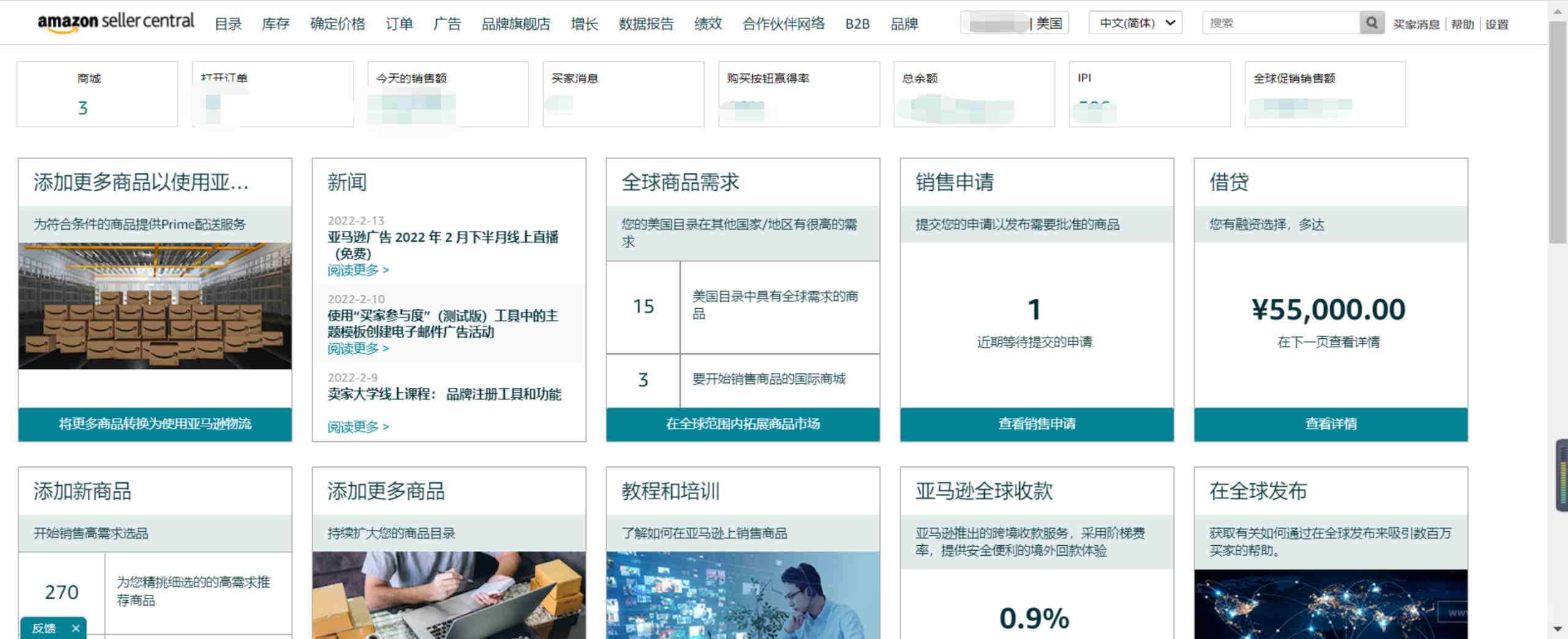
Task: Click the page vertical scrollbar thumb
Action: tap(1558, 132)
